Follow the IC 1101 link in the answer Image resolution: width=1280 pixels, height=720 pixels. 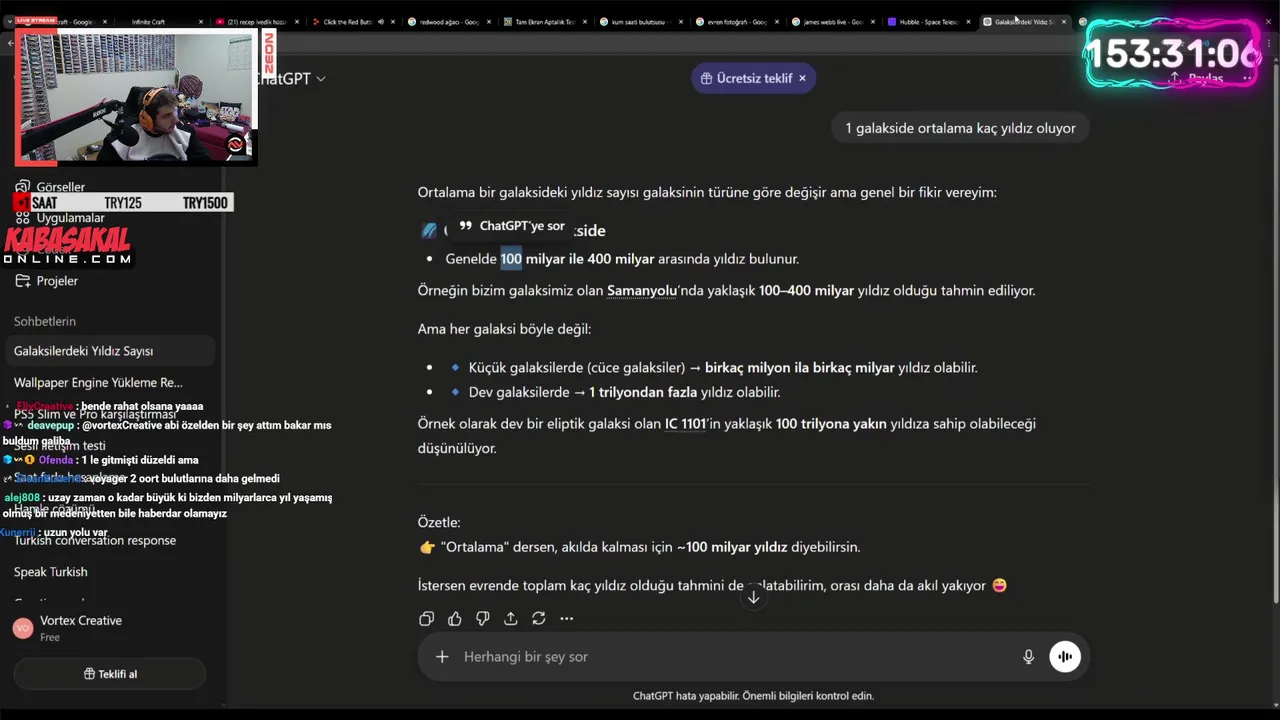coord(685,424)
